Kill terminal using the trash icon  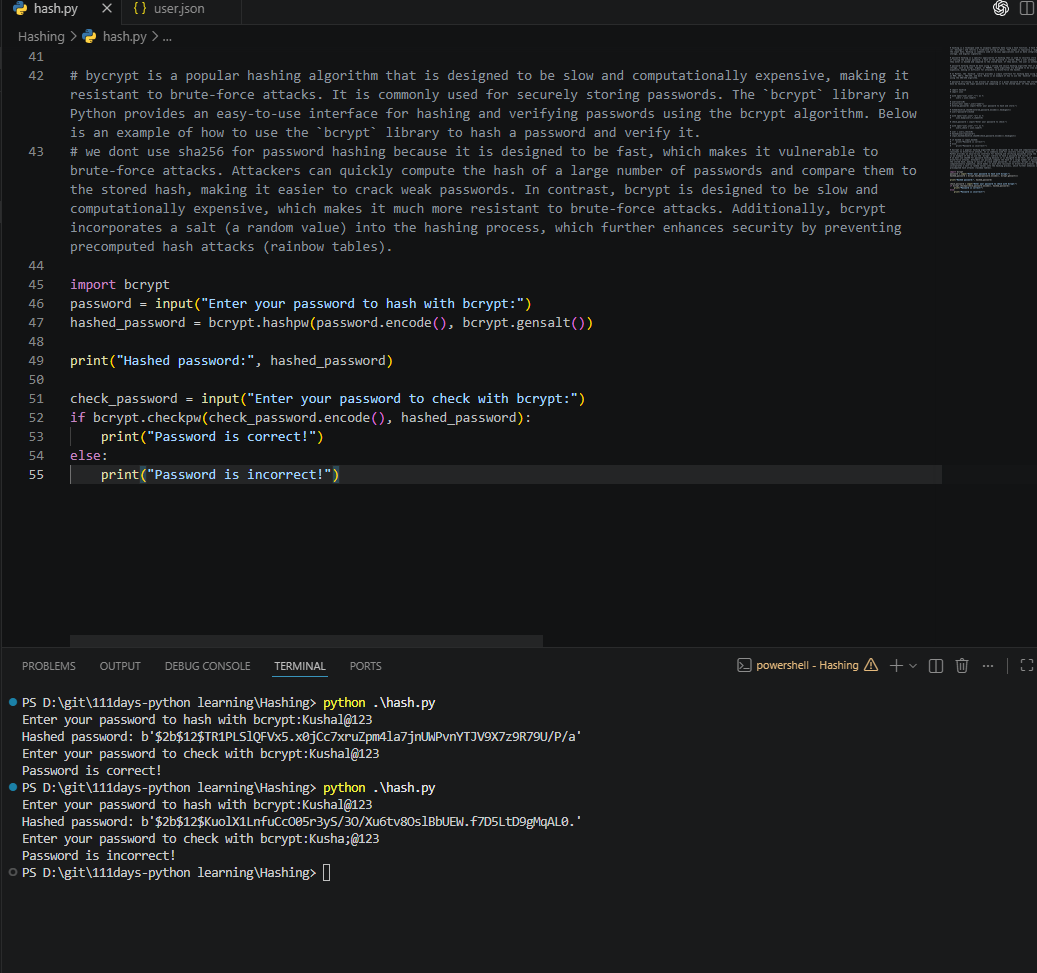962,665
